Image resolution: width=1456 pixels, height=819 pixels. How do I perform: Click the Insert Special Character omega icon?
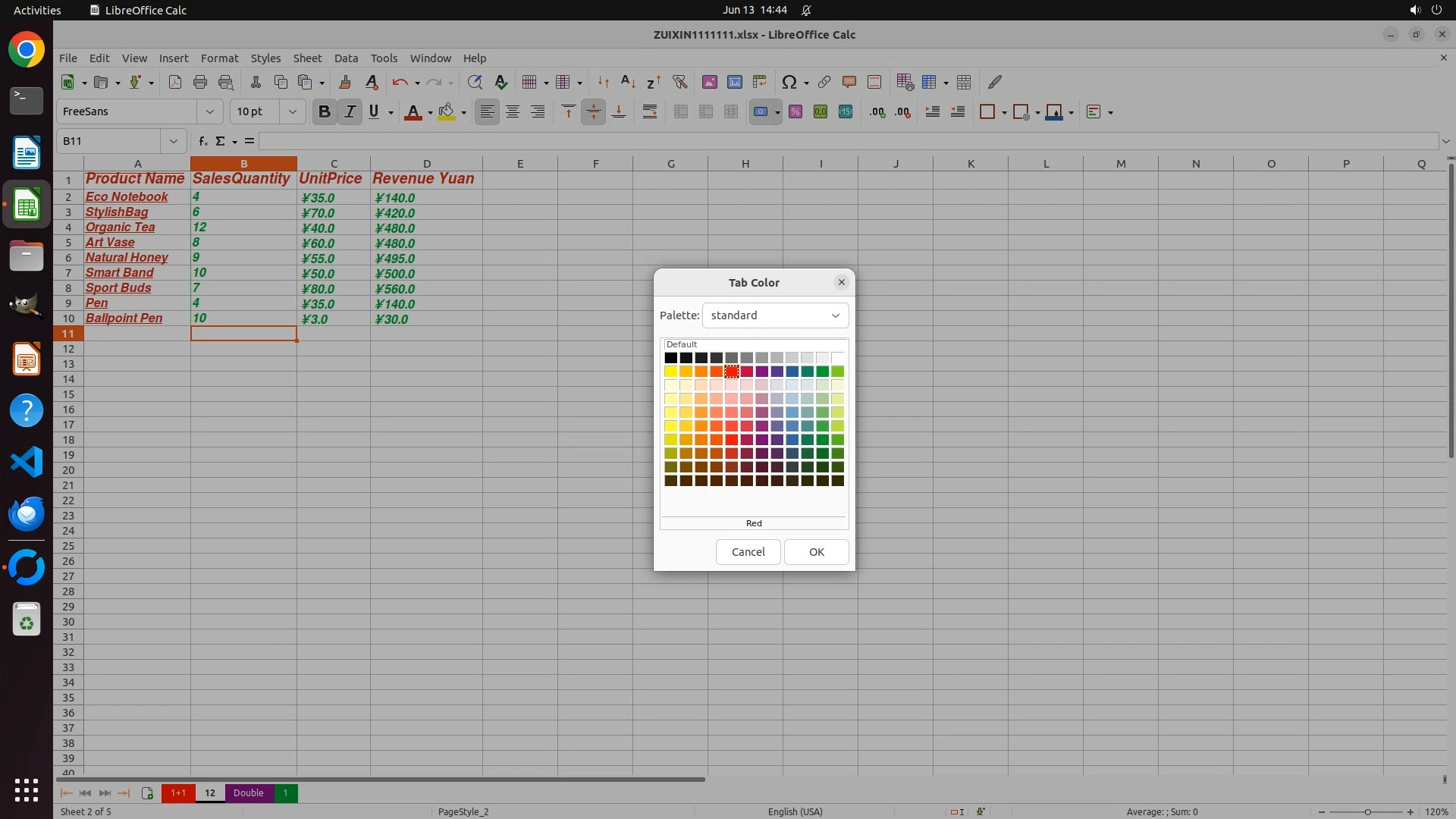pyautogui.click(x=789, y=83)
